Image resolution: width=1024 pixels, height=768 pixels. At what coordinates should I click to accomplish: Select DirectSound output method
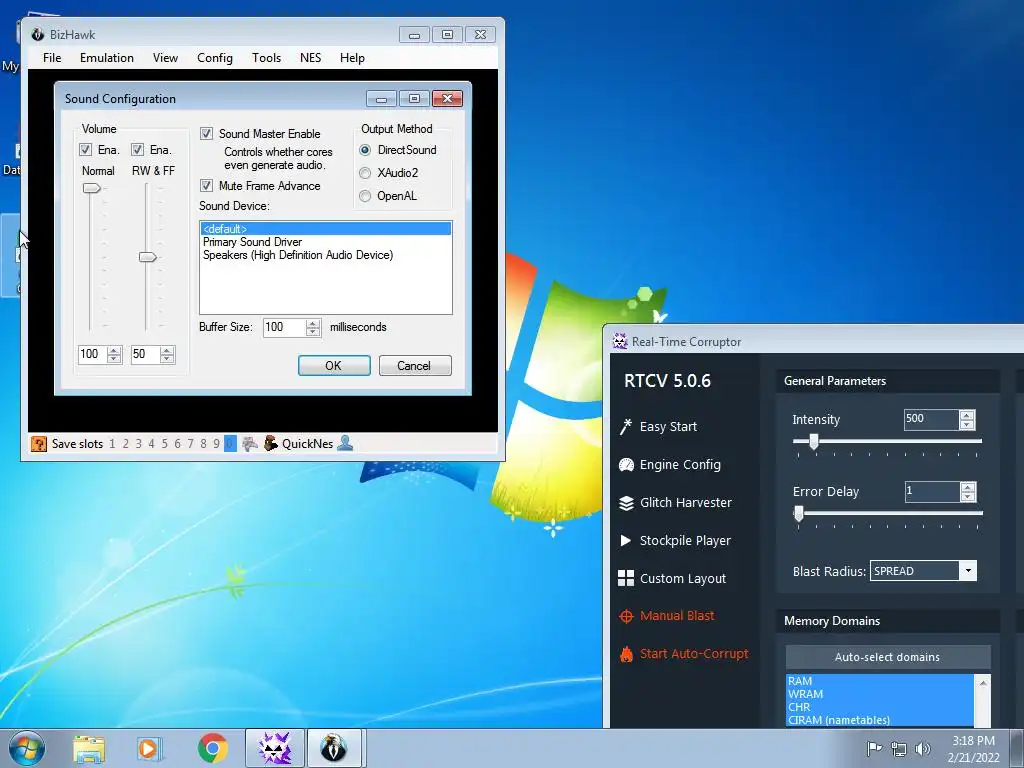tap(365, 150)
